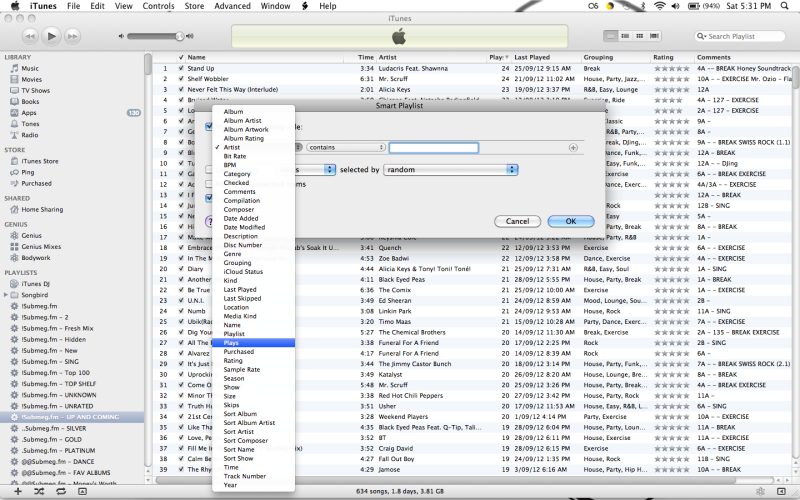The height and width of the screenshot is (500, 800).
Task: Add a rule with plus button
Action: click(573, 147)
